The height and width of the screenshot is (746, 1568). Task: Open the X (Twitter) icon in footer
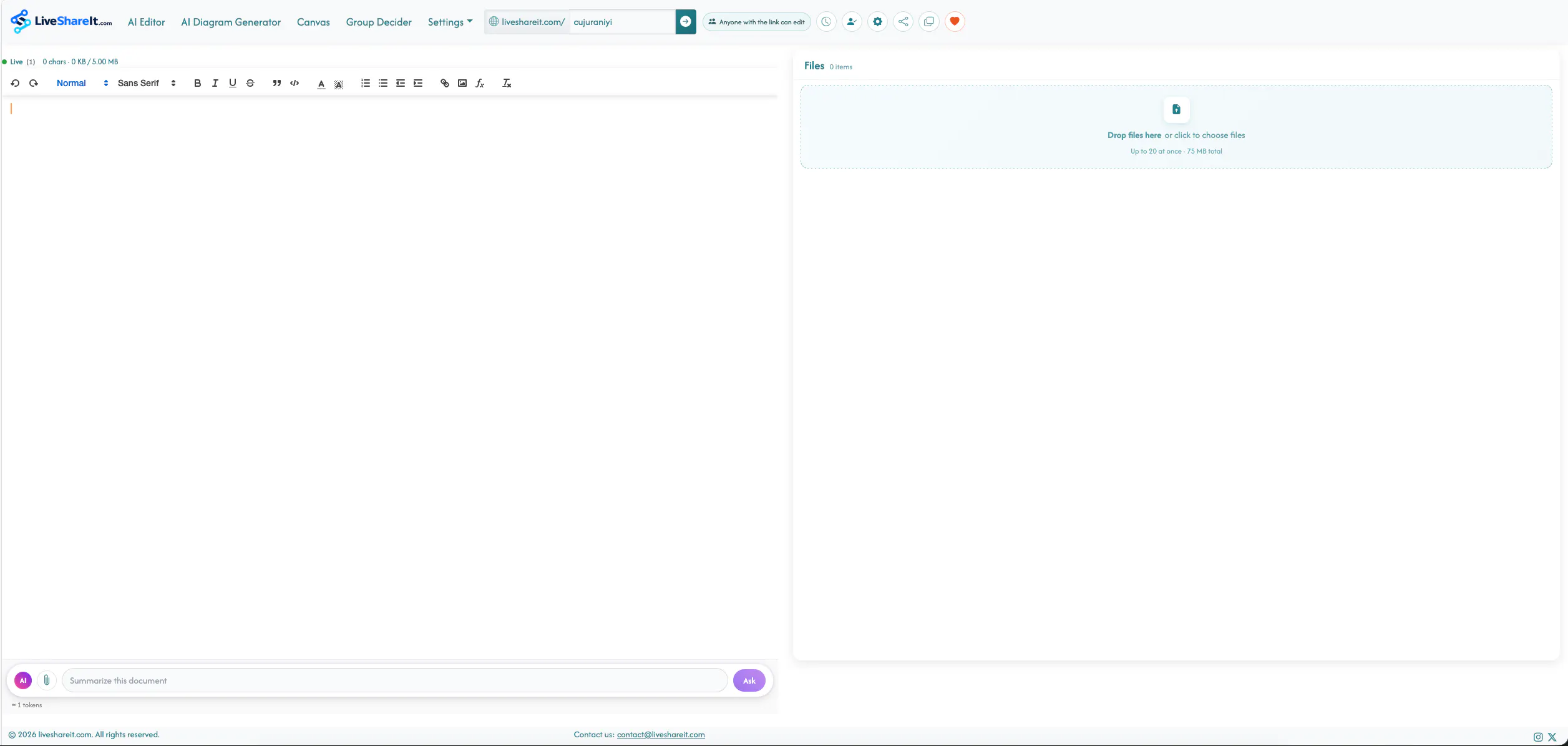pyautogui.click(x=1552, y=737)
